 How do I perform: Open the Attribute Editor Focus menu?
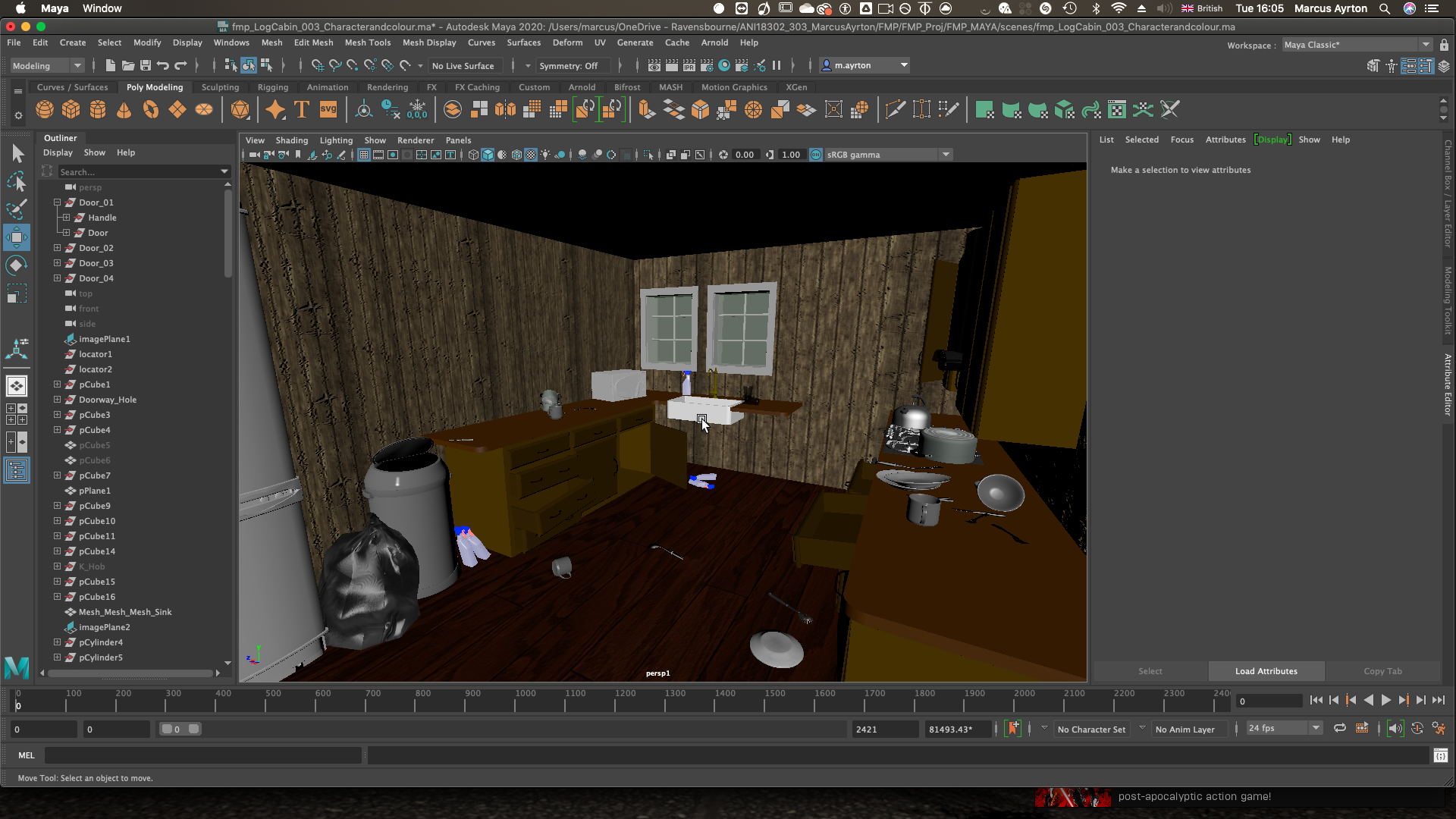pyautogui.click(x=1181, y=140)
